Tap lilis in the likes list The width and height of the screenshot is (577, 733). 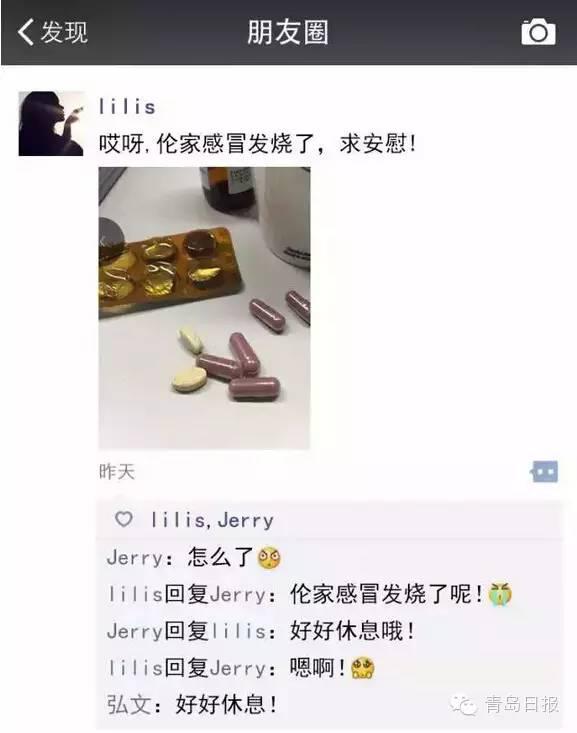(x=178, y=520)
